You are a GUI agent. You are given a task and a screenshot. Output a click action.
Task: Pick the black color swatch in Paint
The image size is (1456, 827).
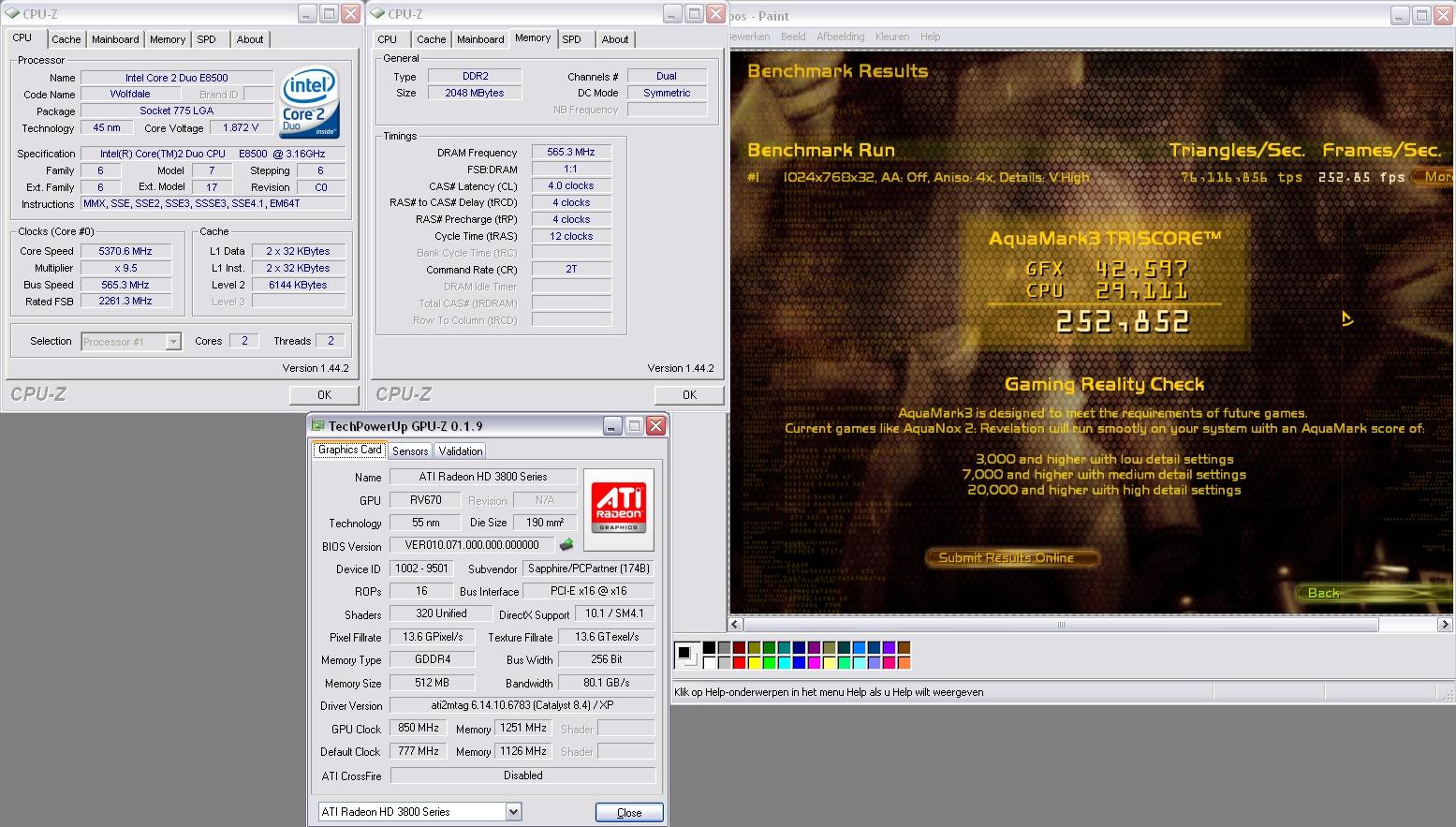click(x=709, y=647)
